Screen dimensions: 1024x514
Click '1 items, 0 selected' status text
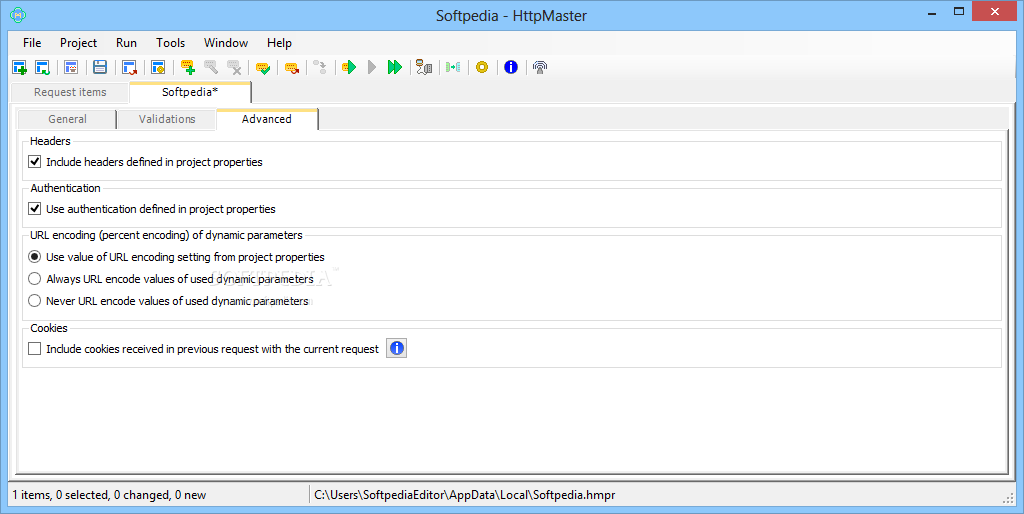click(x=109, y=495)
